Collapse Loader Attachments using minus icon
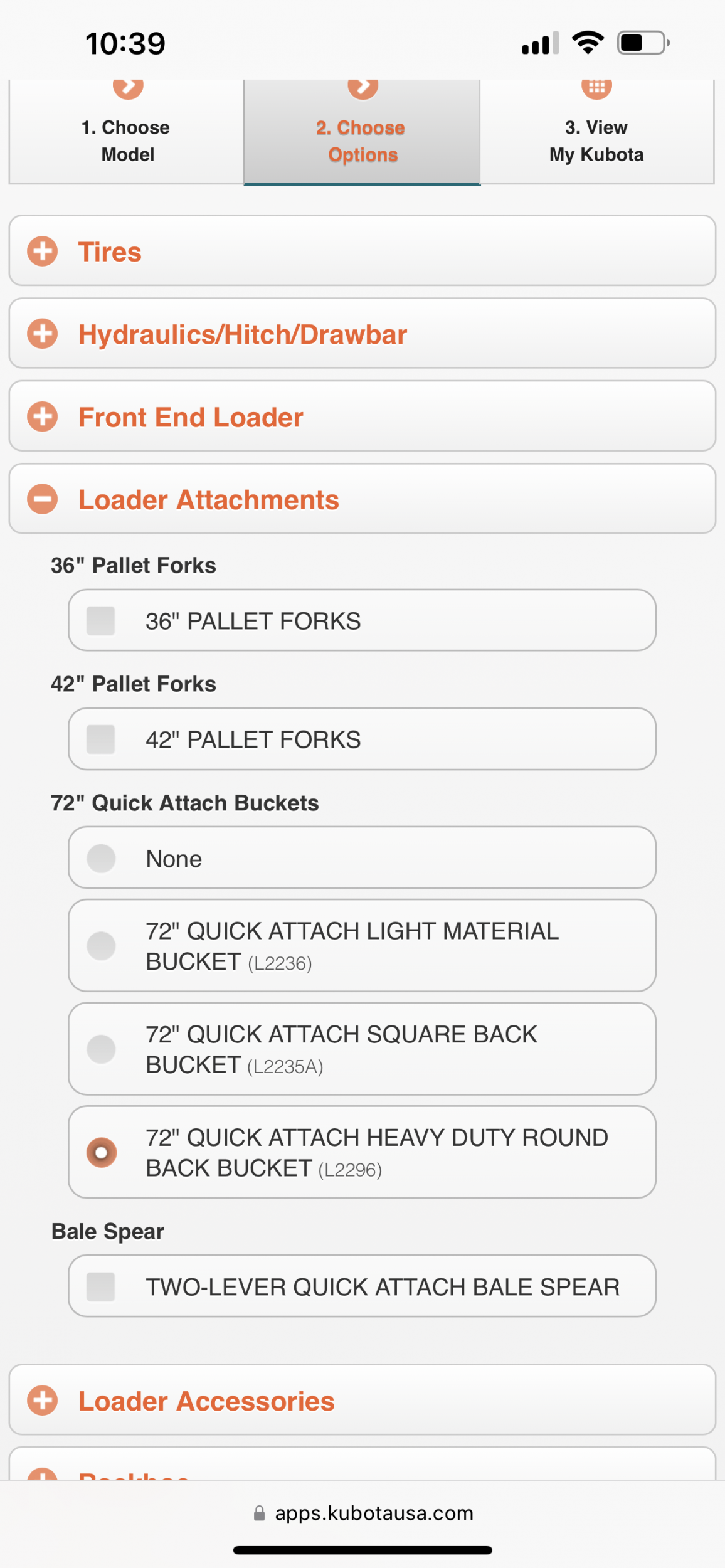 (42, 499)
